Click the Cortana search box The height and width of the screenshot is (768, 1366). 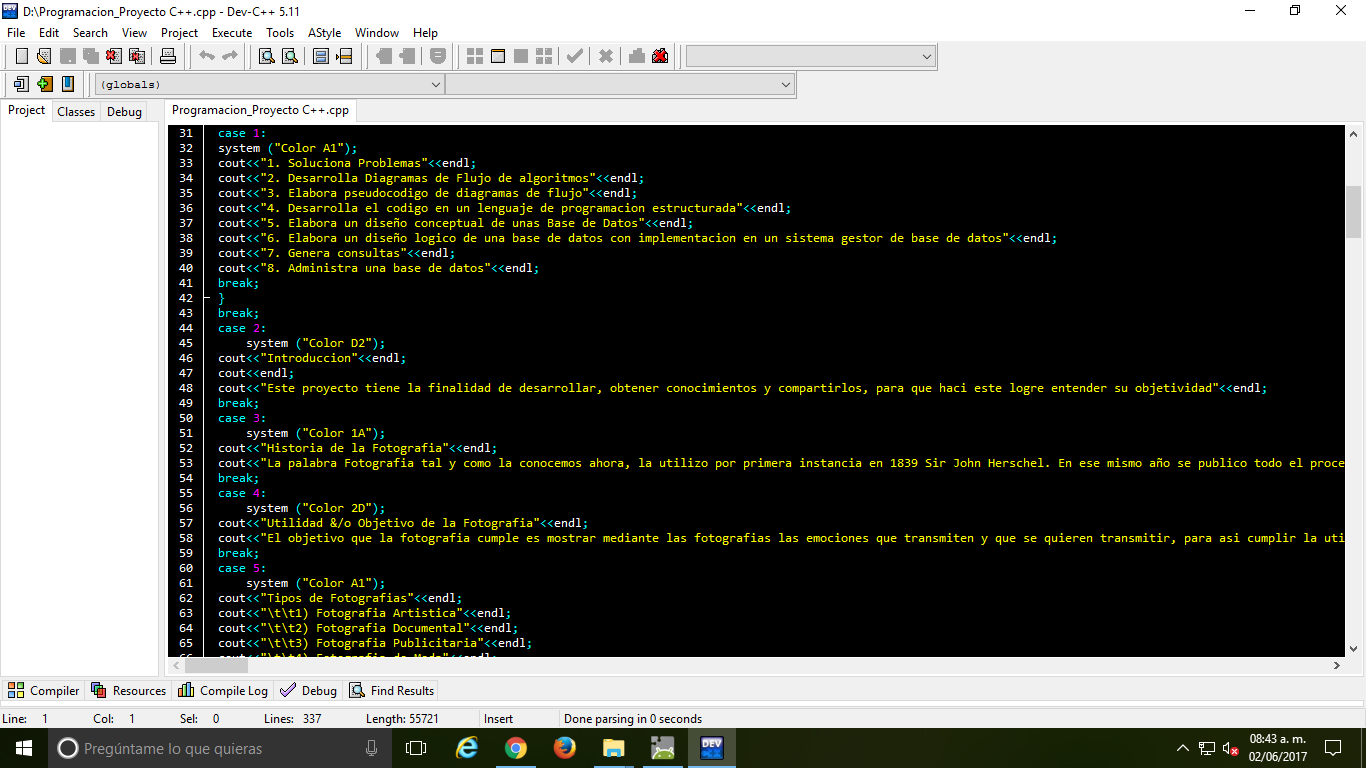(x=200, y=747)
